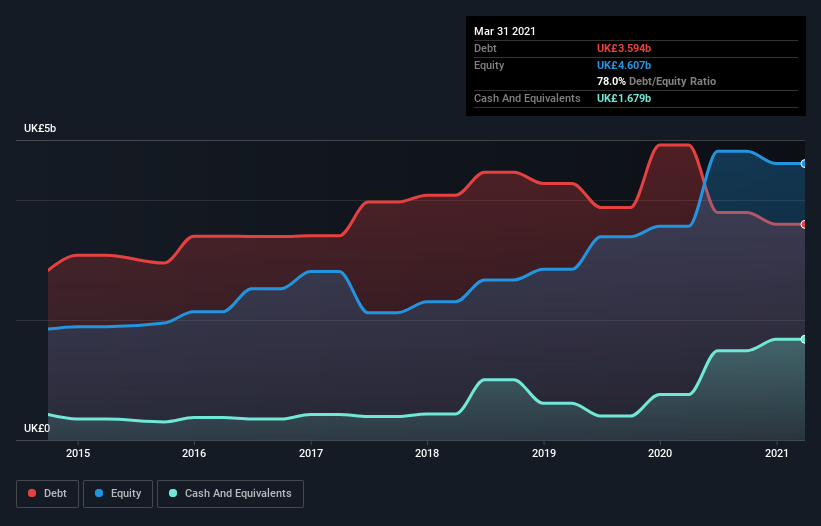Toggle the Equity series legend button
Viewport: 821px width, 526px height.
point(118,494)
